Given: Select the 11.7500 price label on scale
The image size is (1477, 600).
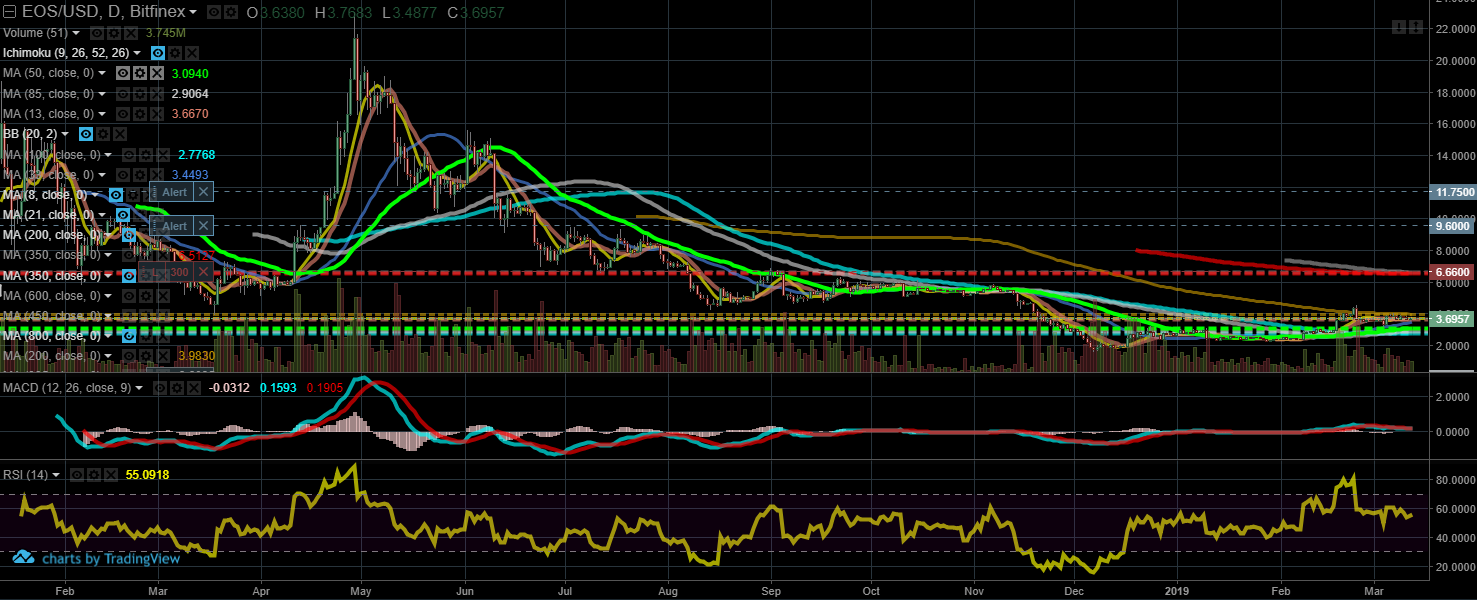Looking at the screenshot, I should click(1454, 191).
